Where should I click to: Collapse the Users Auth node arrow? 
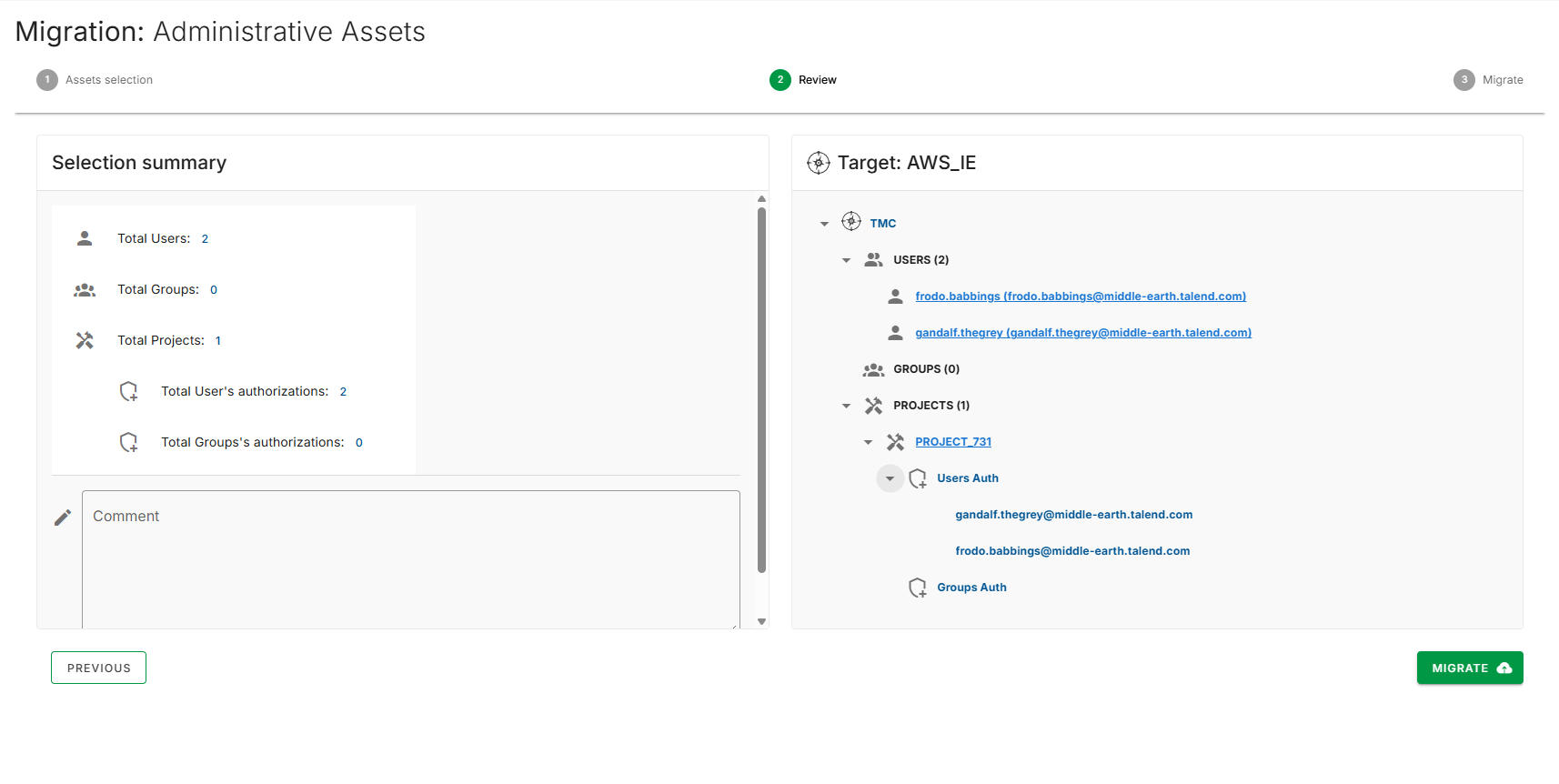click(x=890, y=478)
